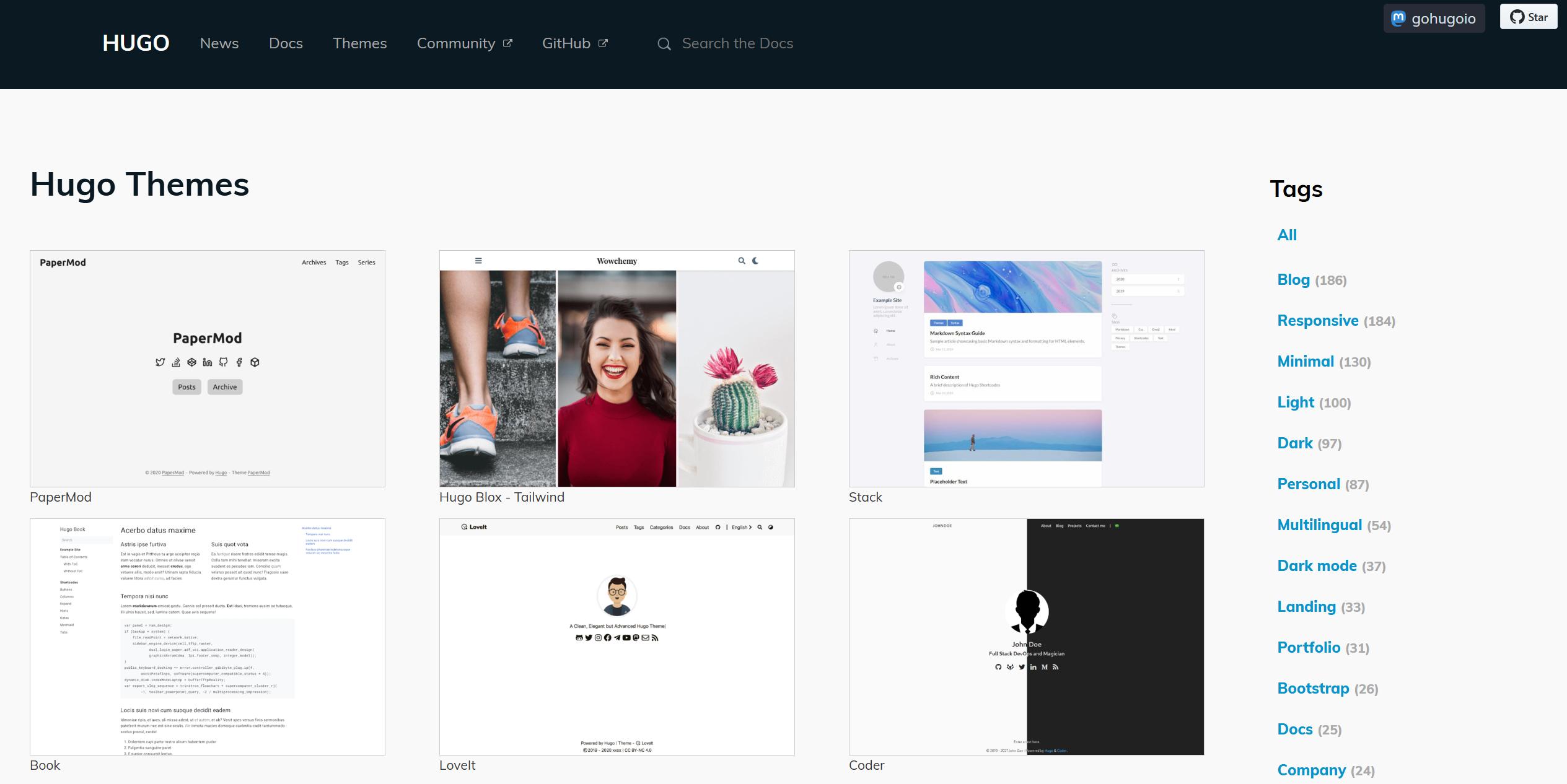
Task: Open the gohugoio Mastodon button
Action: click(x=1434, y=18)
